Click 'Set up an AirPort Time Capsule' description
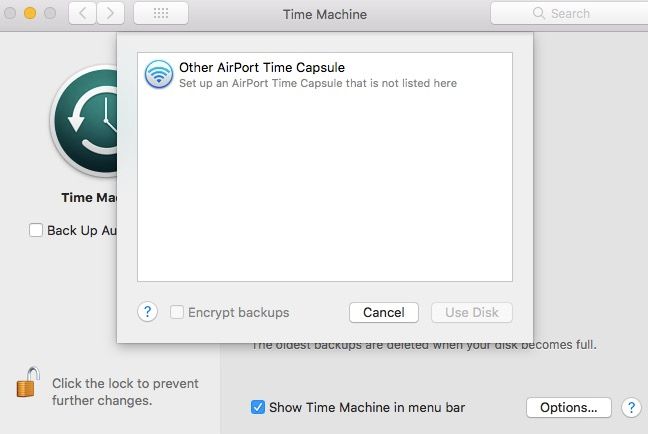The width and height of the screenshot is (648, 434). pyautogui.click(x=318, y=83)
